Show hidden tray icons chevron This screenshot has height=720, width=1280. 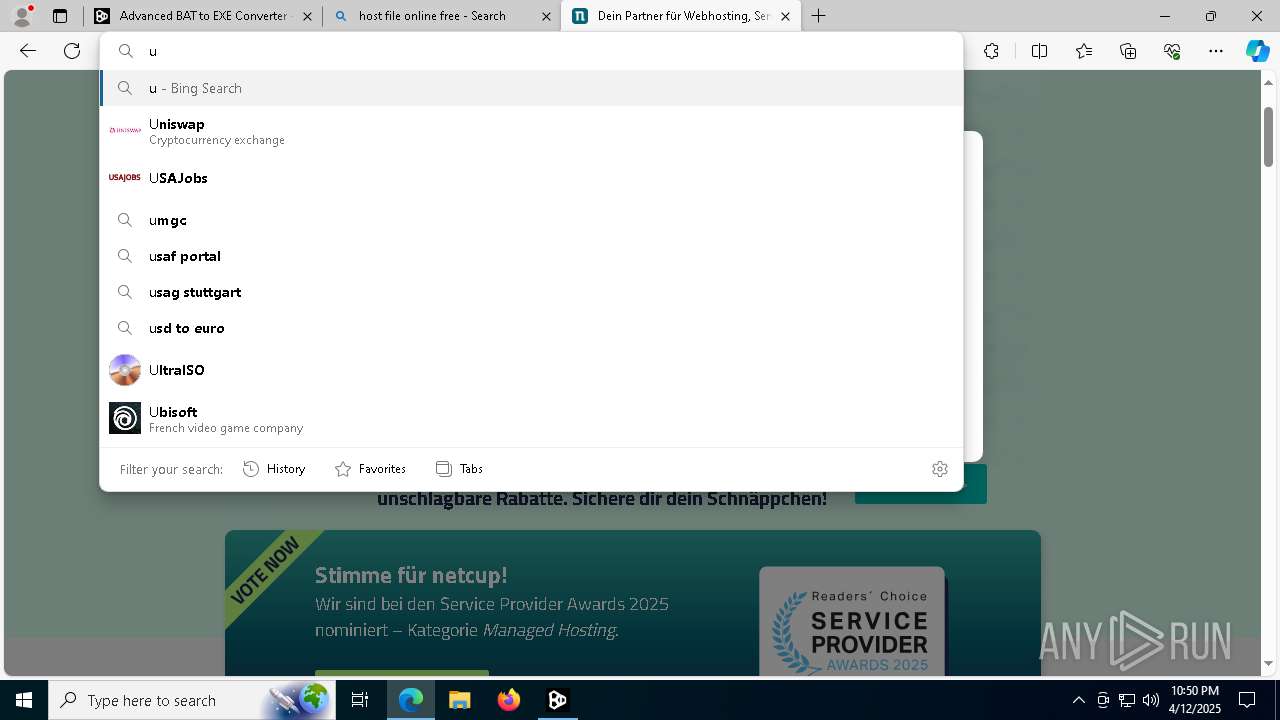(x=1078, y=700)
